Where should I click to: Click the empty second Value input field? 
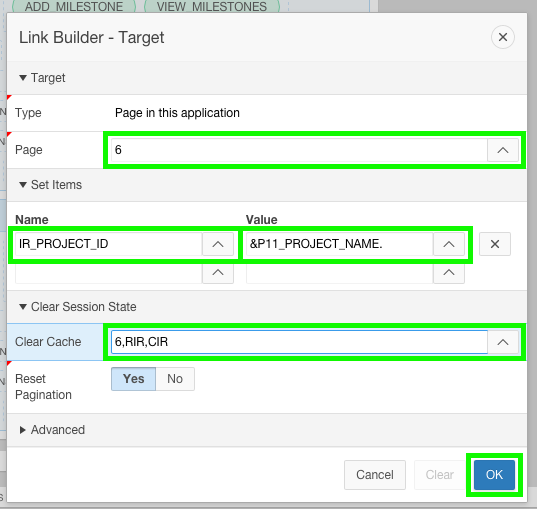point(340,273)
